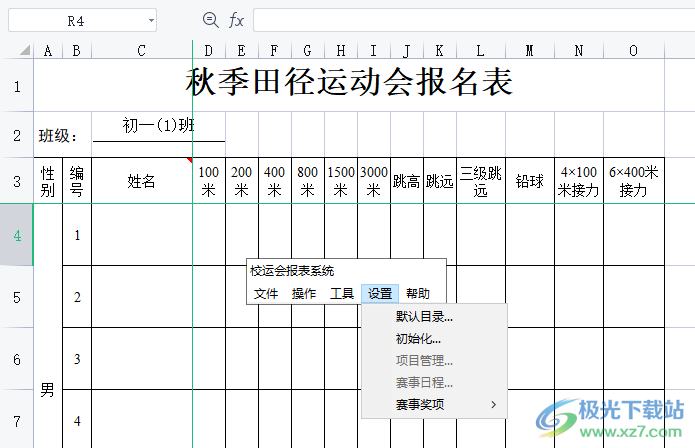Click the 性别 header cell

48,181
